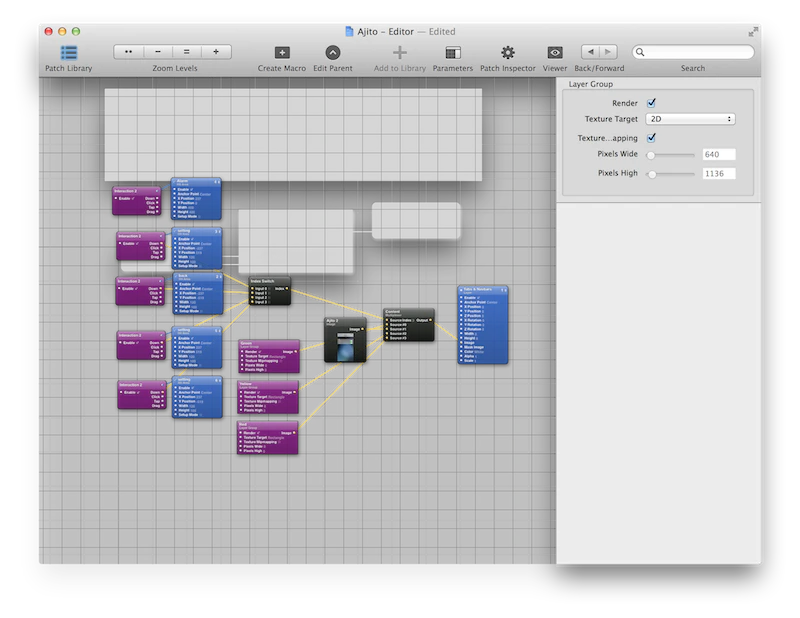Screen dimensions: 800x618
Task: Click the Create Macro toolbar icon
Action: pyautogui.click(x=282, y=53)
